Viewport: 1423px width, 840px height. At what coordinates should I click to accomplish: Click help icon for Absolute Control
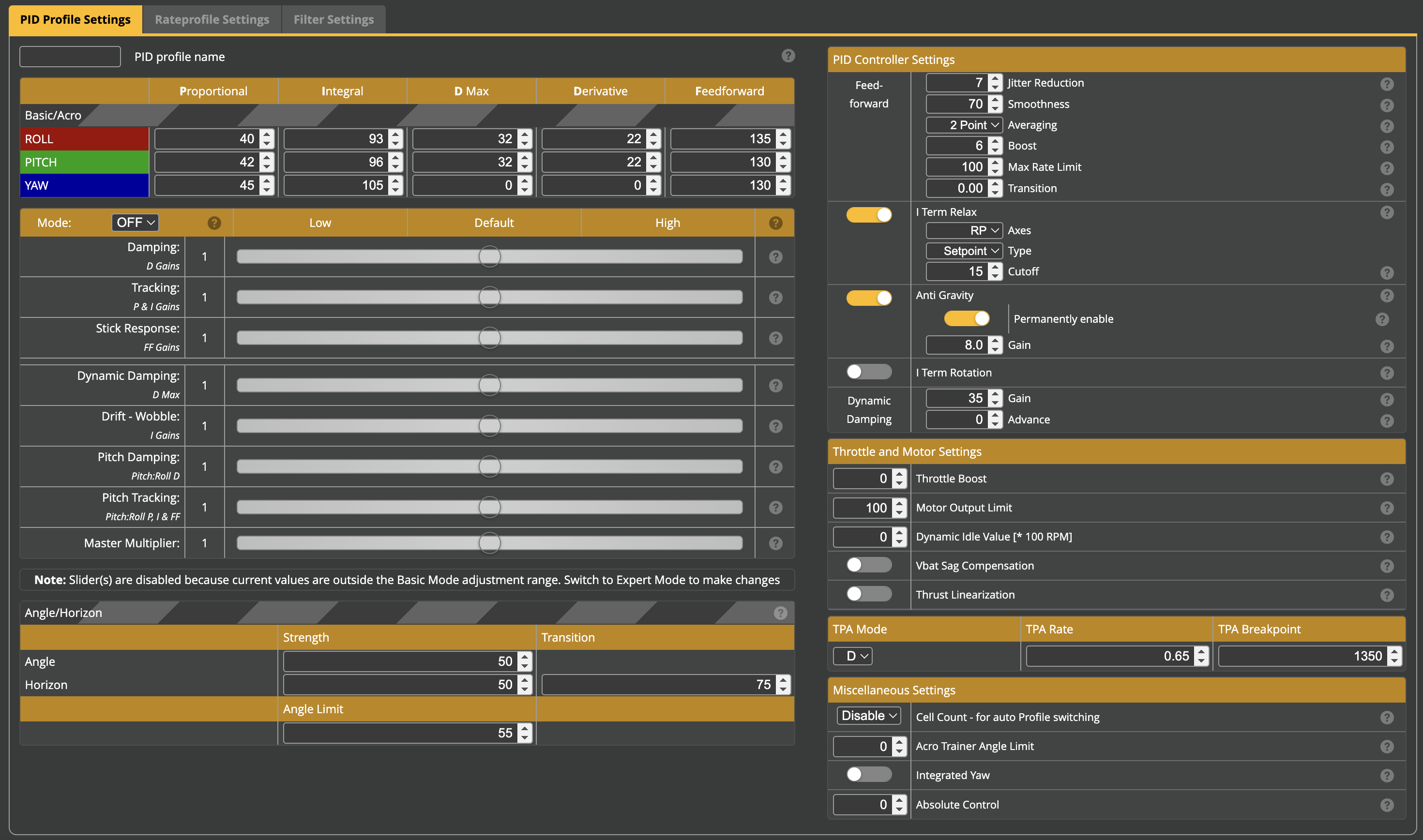(1386, 805)
